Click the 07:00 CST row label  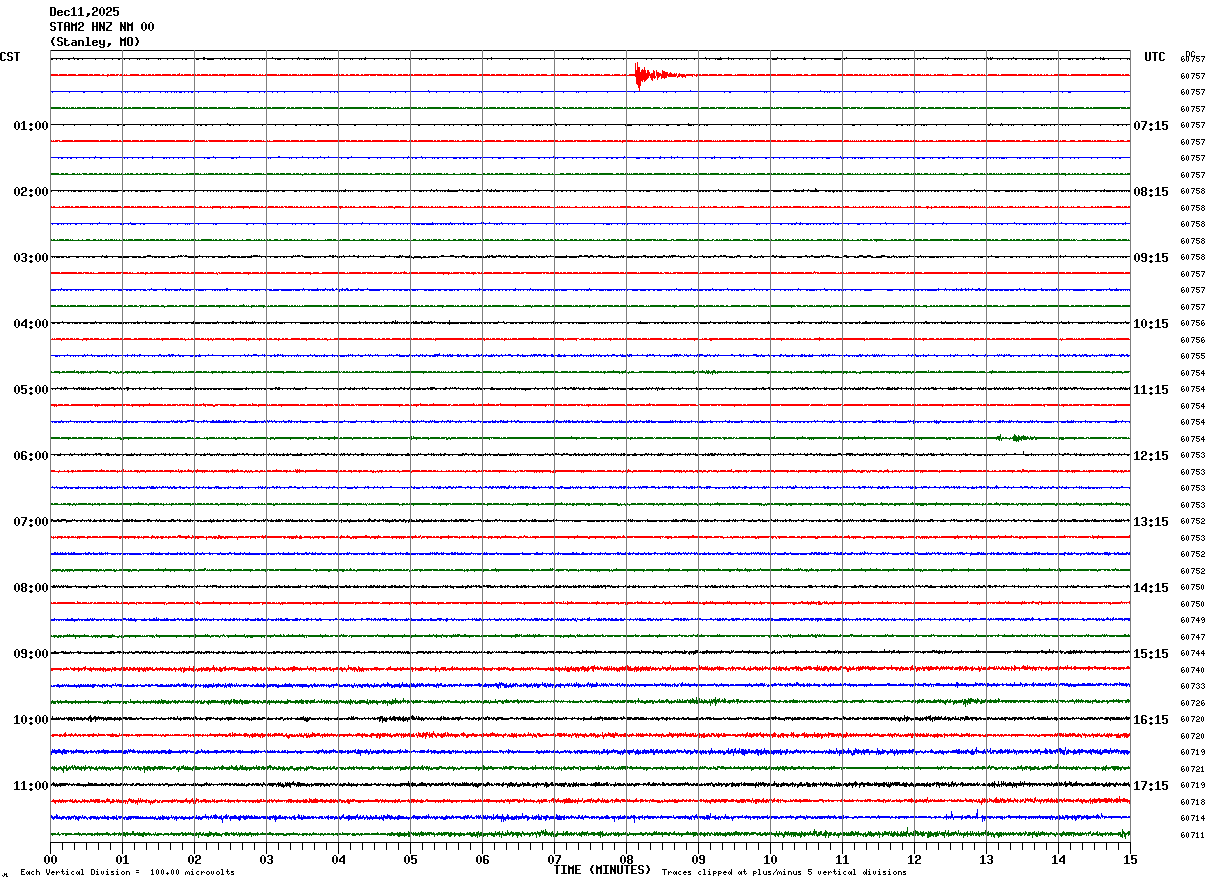(x=31, y=521)
